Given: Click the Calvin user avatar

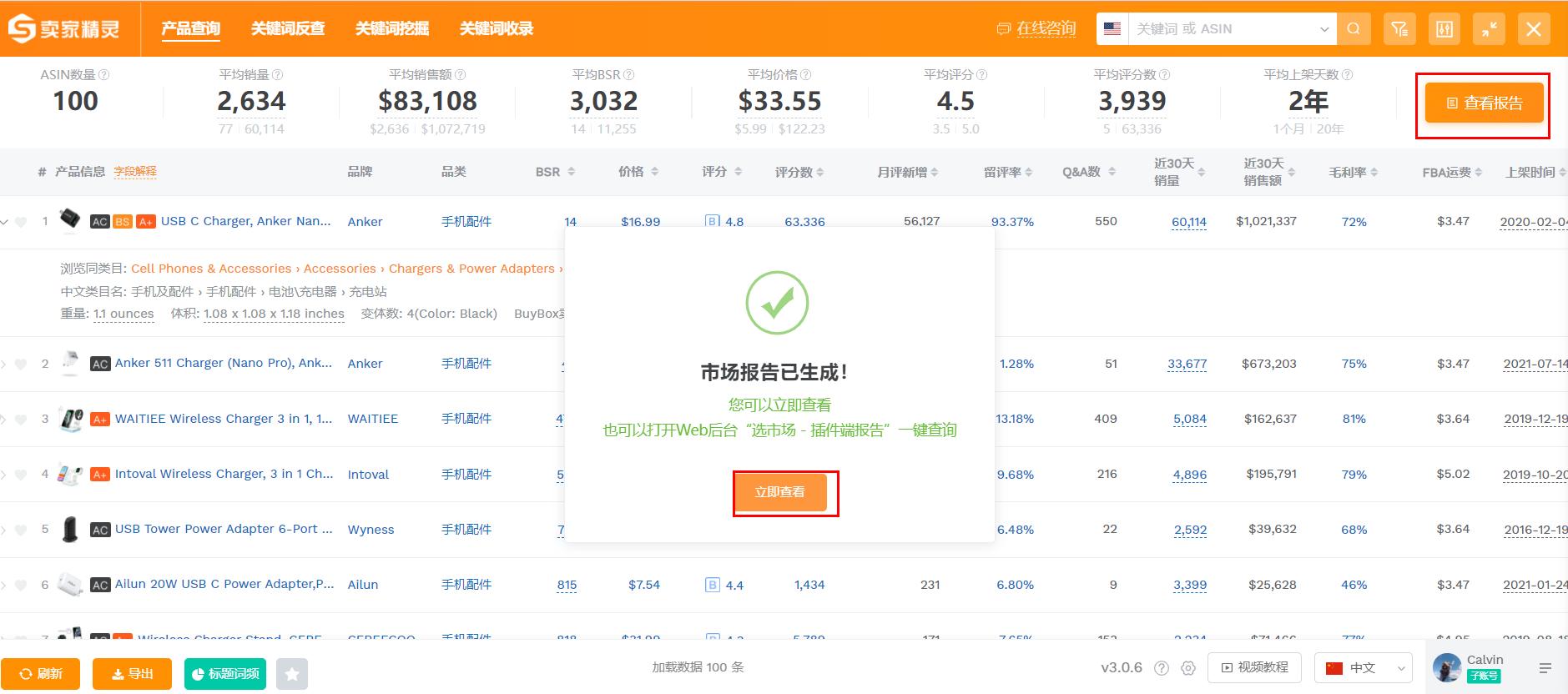Looking at the screenshot, I should 1447,668.
